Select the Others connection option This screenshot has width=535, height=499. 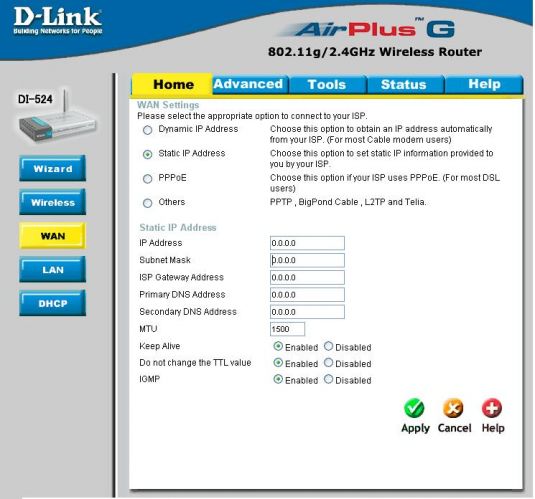pyautogui.click(x=147, y=203)
